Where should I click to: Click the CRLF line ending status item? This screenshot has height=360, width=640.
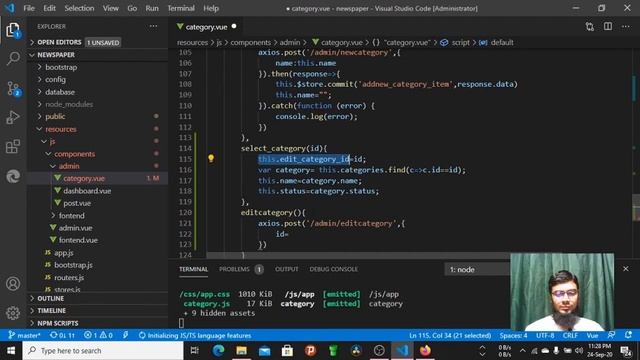(570, 335)
